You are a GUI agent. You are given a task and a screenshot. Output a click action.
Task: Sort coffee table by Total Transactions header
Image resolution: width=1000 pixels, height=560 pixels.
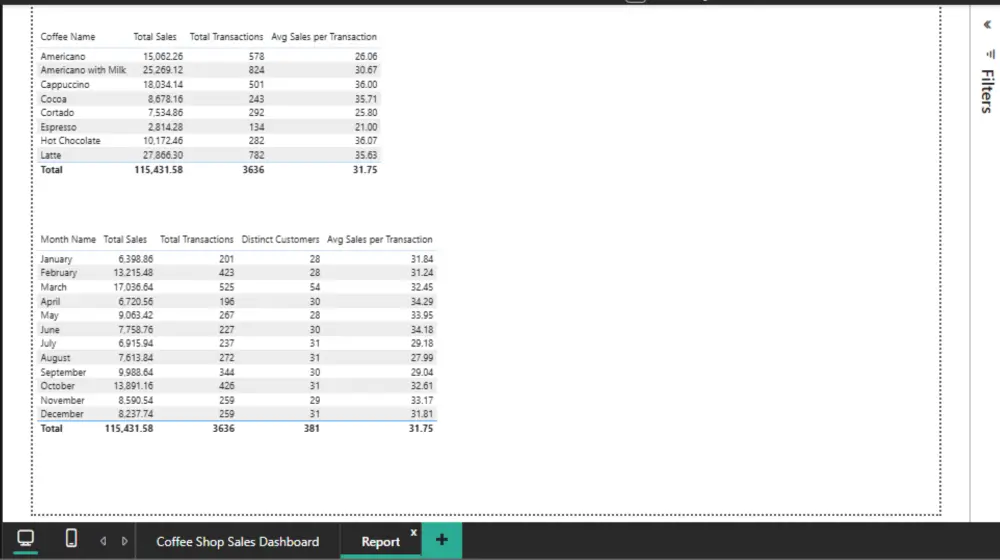[x=226, y=37]
